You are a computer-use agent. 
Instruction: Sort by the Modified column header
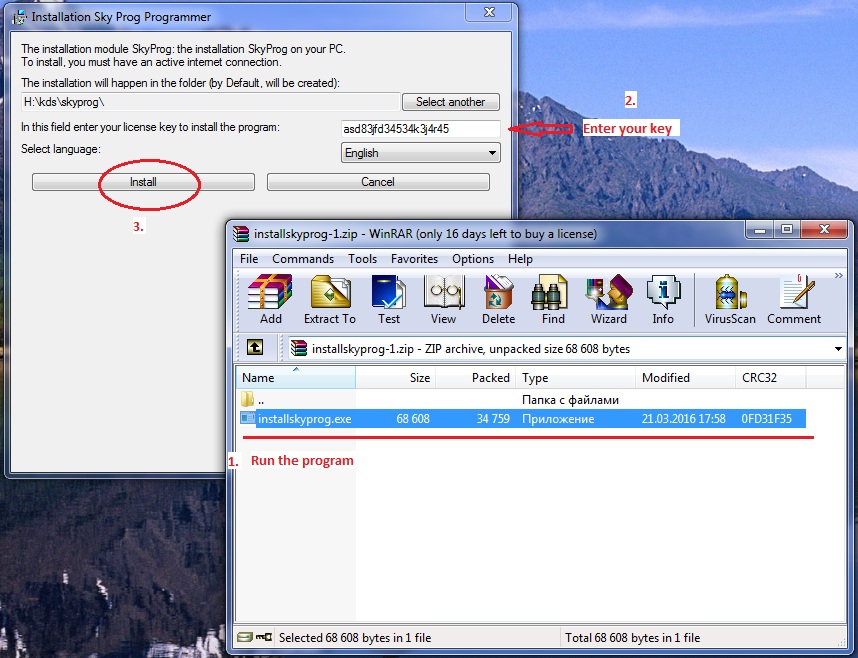[x=686, y=378]
